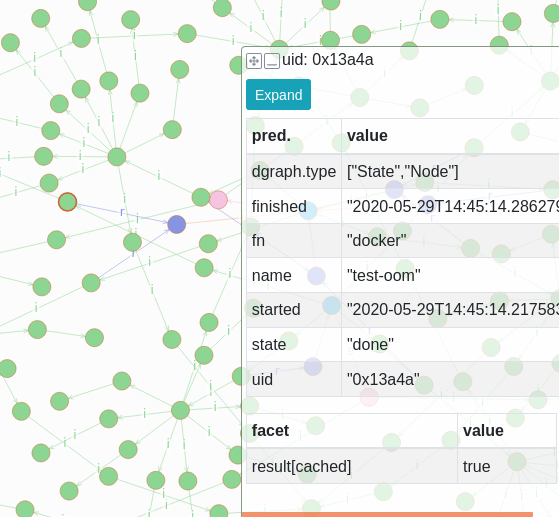Select the blue graph node
This screenshot has width=559, height=517.
pos(177,224)
